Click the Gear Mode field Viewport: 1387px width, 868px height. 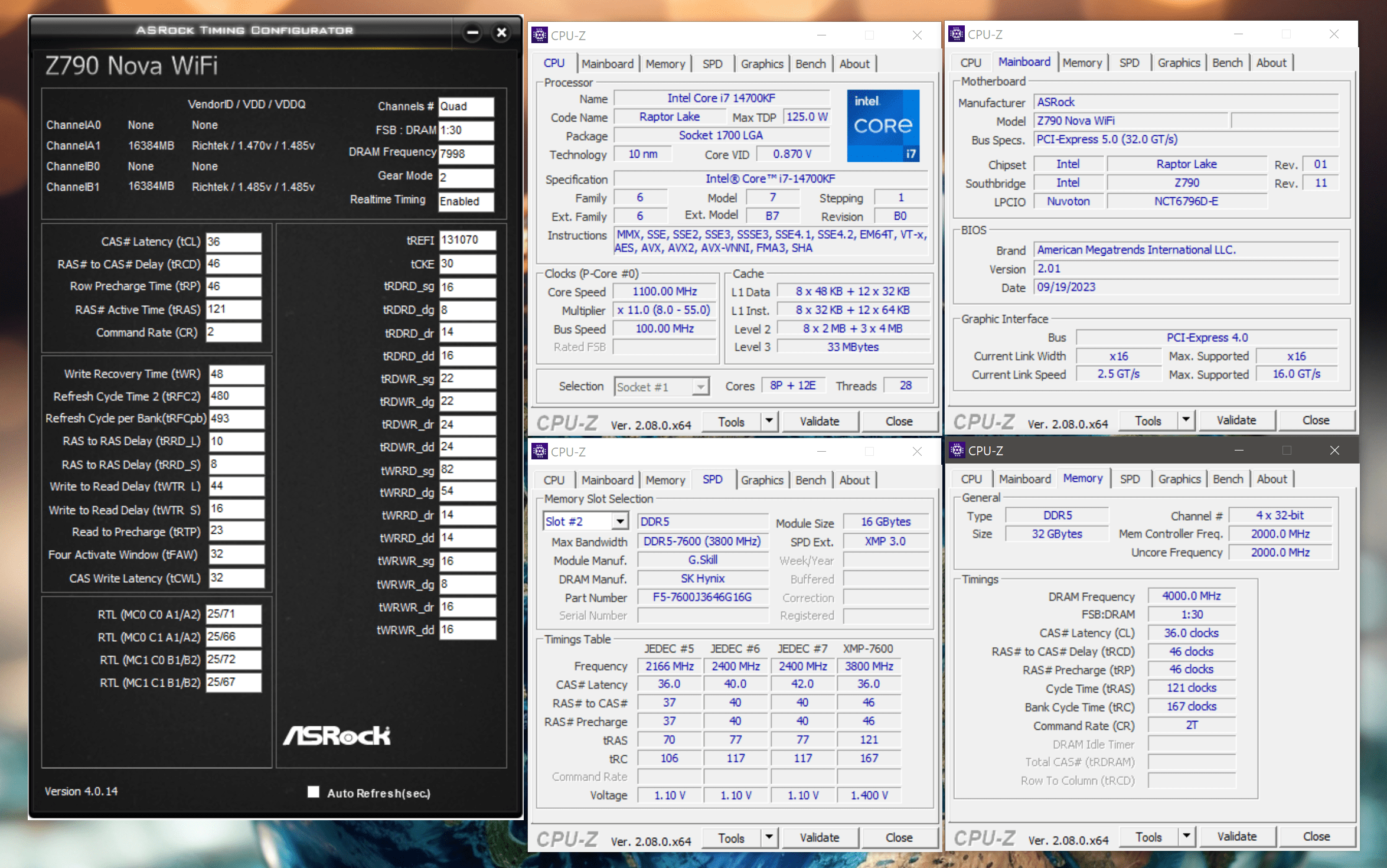coord(466,177)
